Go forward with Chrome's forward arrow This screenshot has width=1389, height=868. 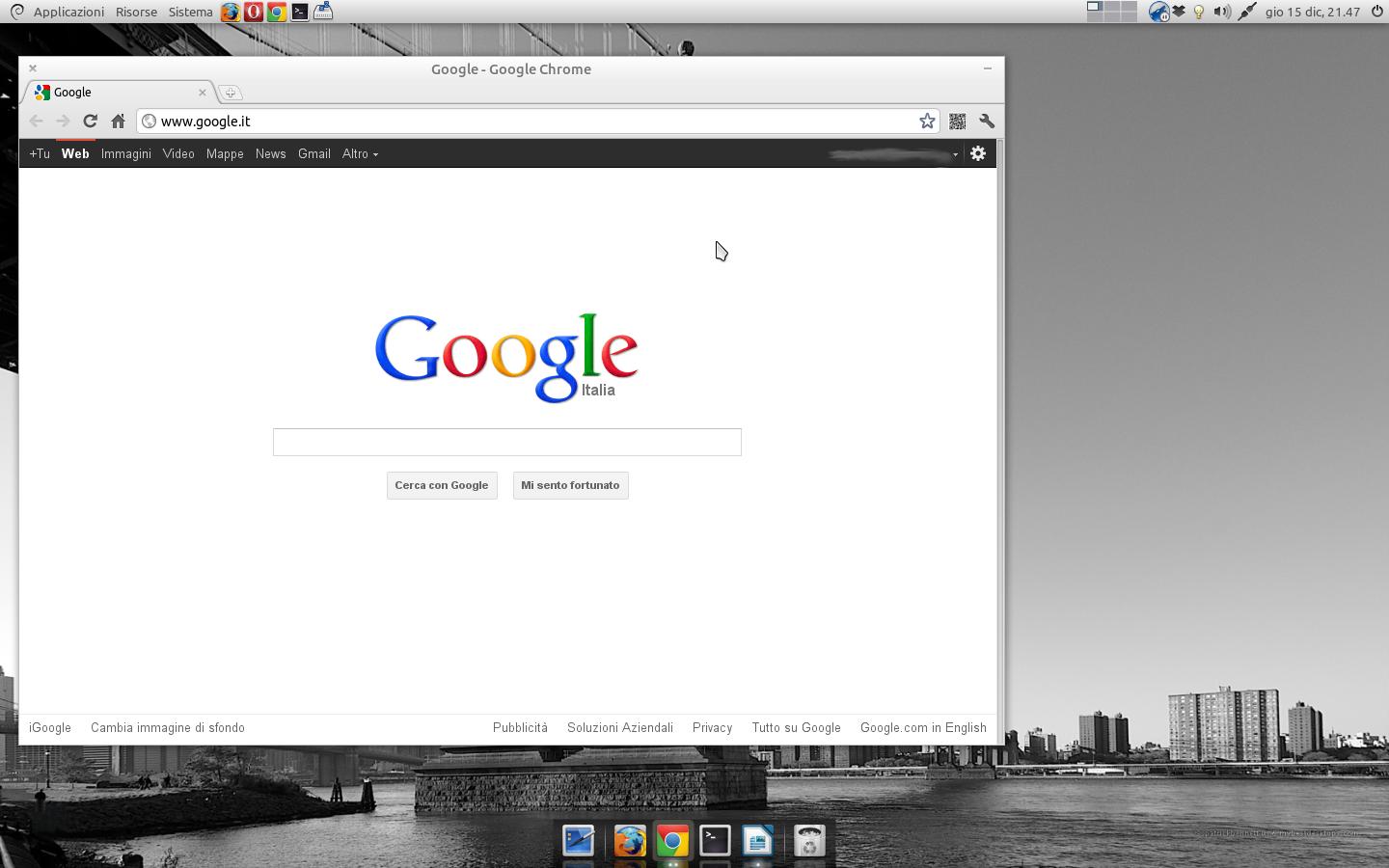coord(63,122)
